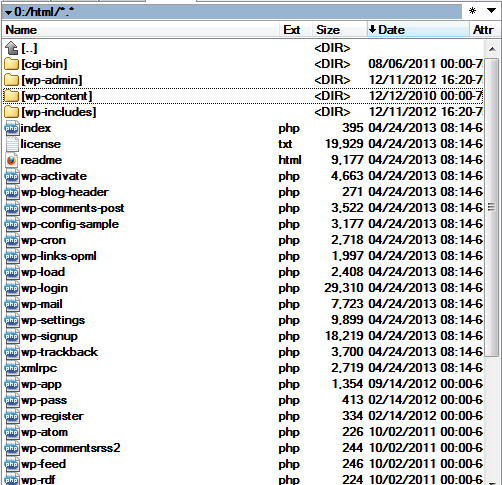Viewport: 502px width, 485px height.
Task: Click the license text file icon
Action: point(12,144)
